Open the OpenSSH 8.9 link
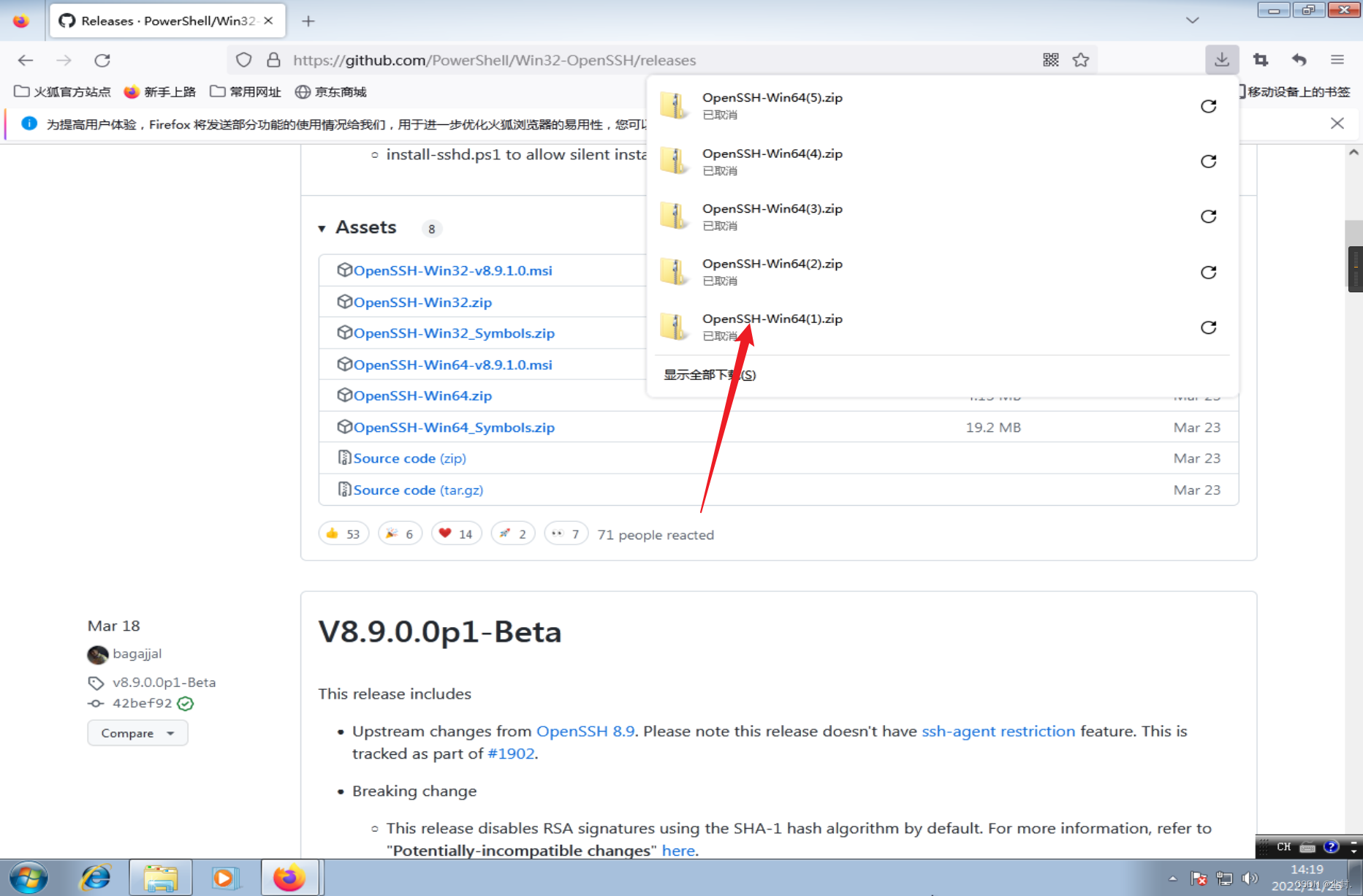1363x896 pixels. pyautogui.click(x=585, y=731)
